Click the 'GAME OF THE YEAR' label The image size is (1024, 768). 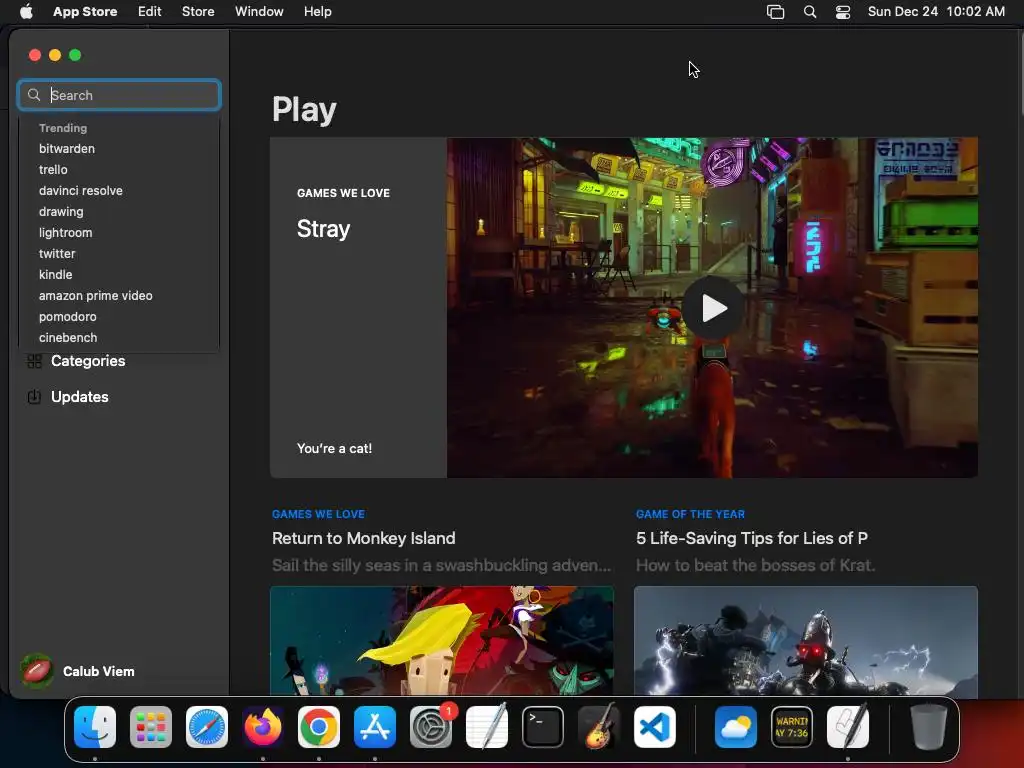(x=690, y=515)
